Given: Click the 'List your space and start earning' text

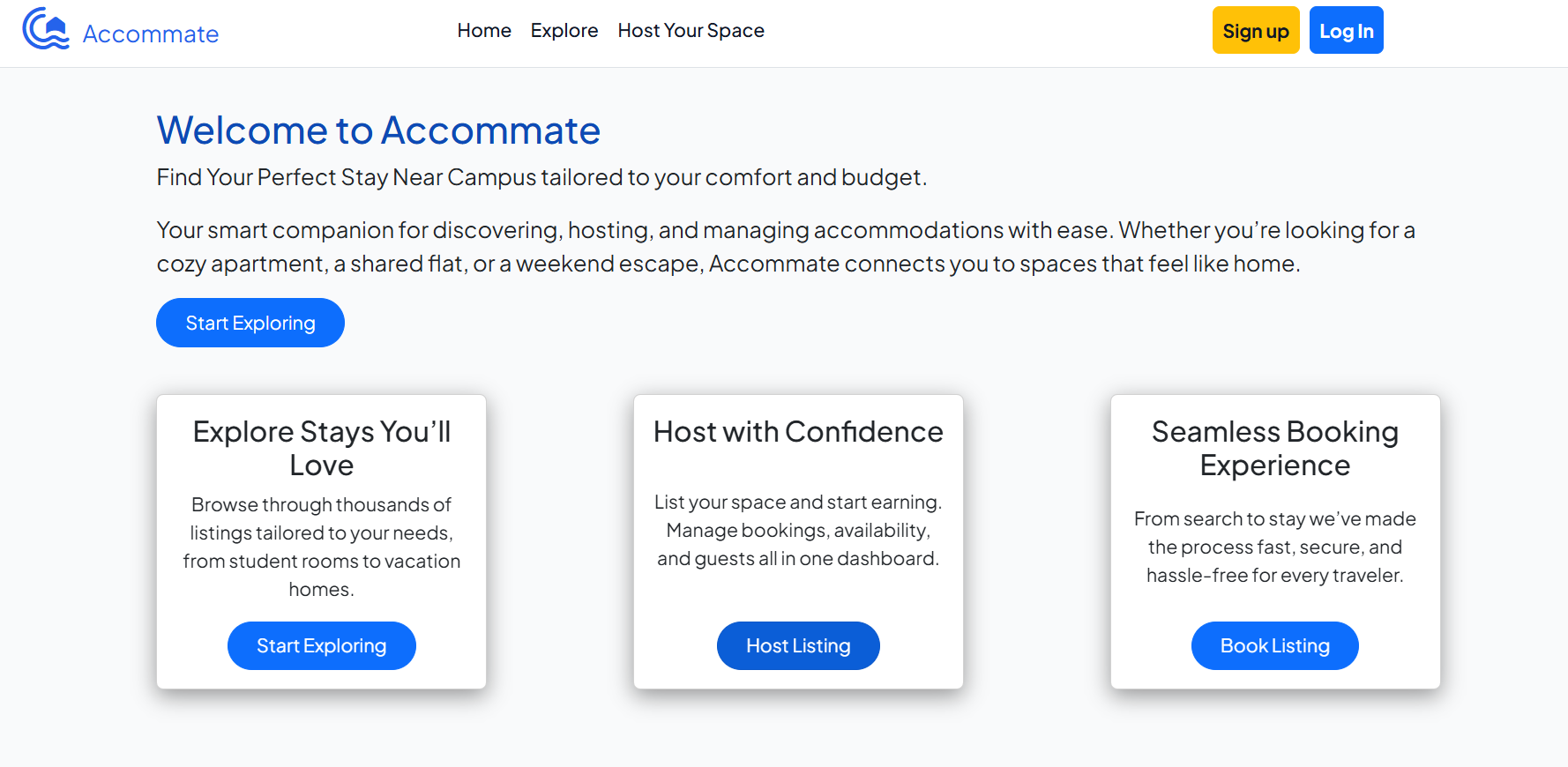Looking at the screenshot, I should tap(798, 530).
